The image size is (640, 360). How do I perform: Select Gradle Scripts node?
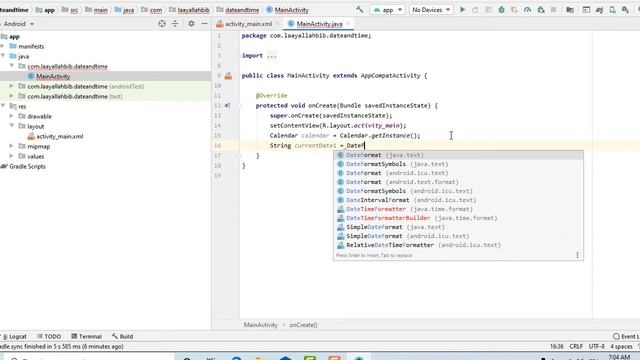pyautogui.click(x=23, y=167)
